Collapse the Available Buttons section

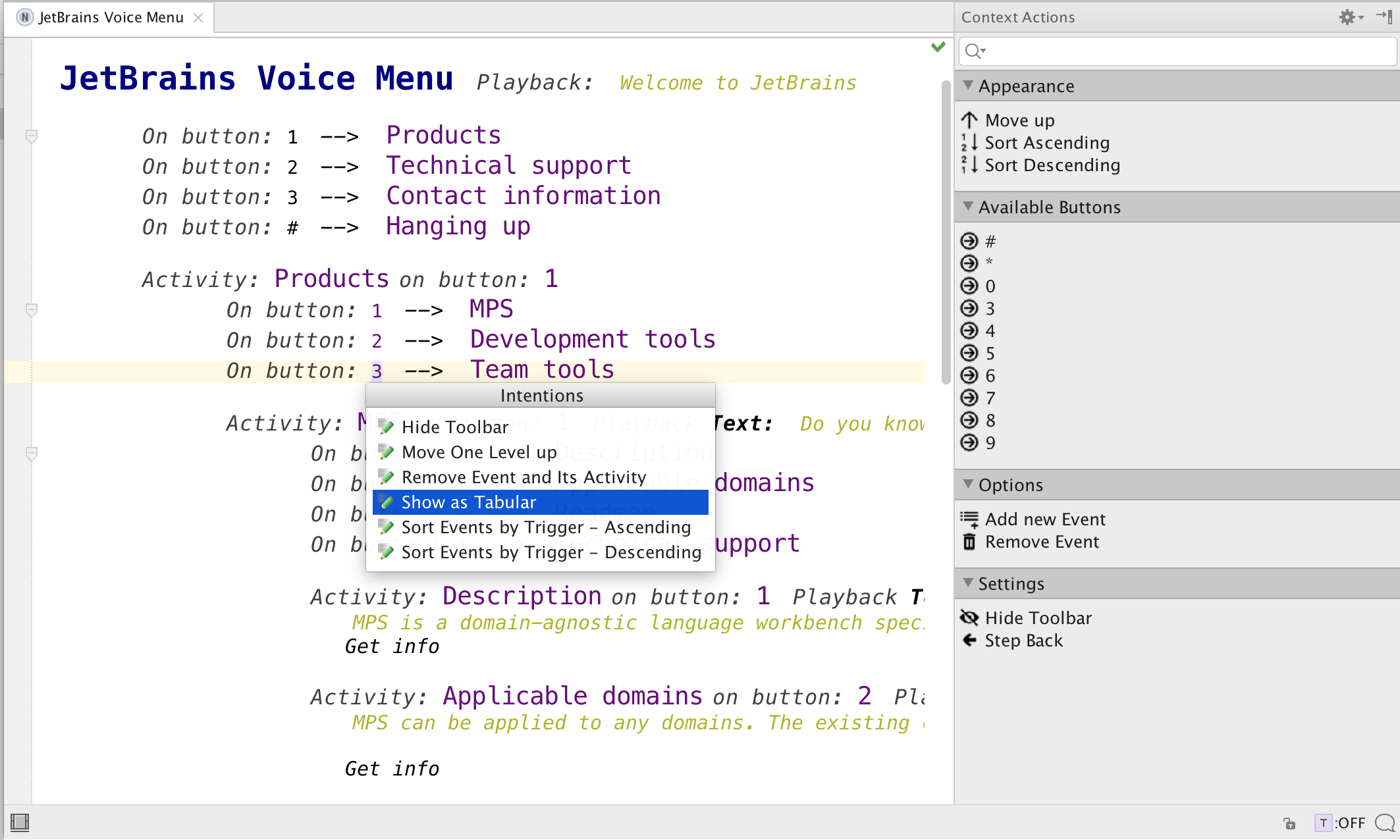pos(968,207)
